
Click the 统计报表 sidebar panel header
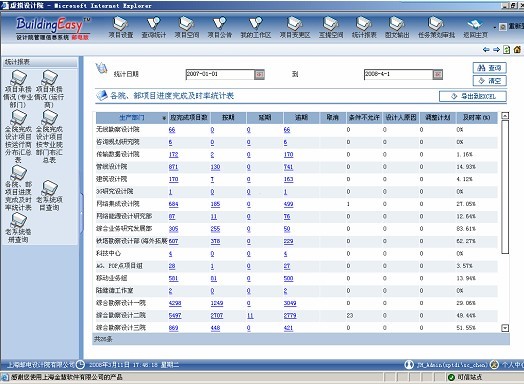tap(40, 62)
